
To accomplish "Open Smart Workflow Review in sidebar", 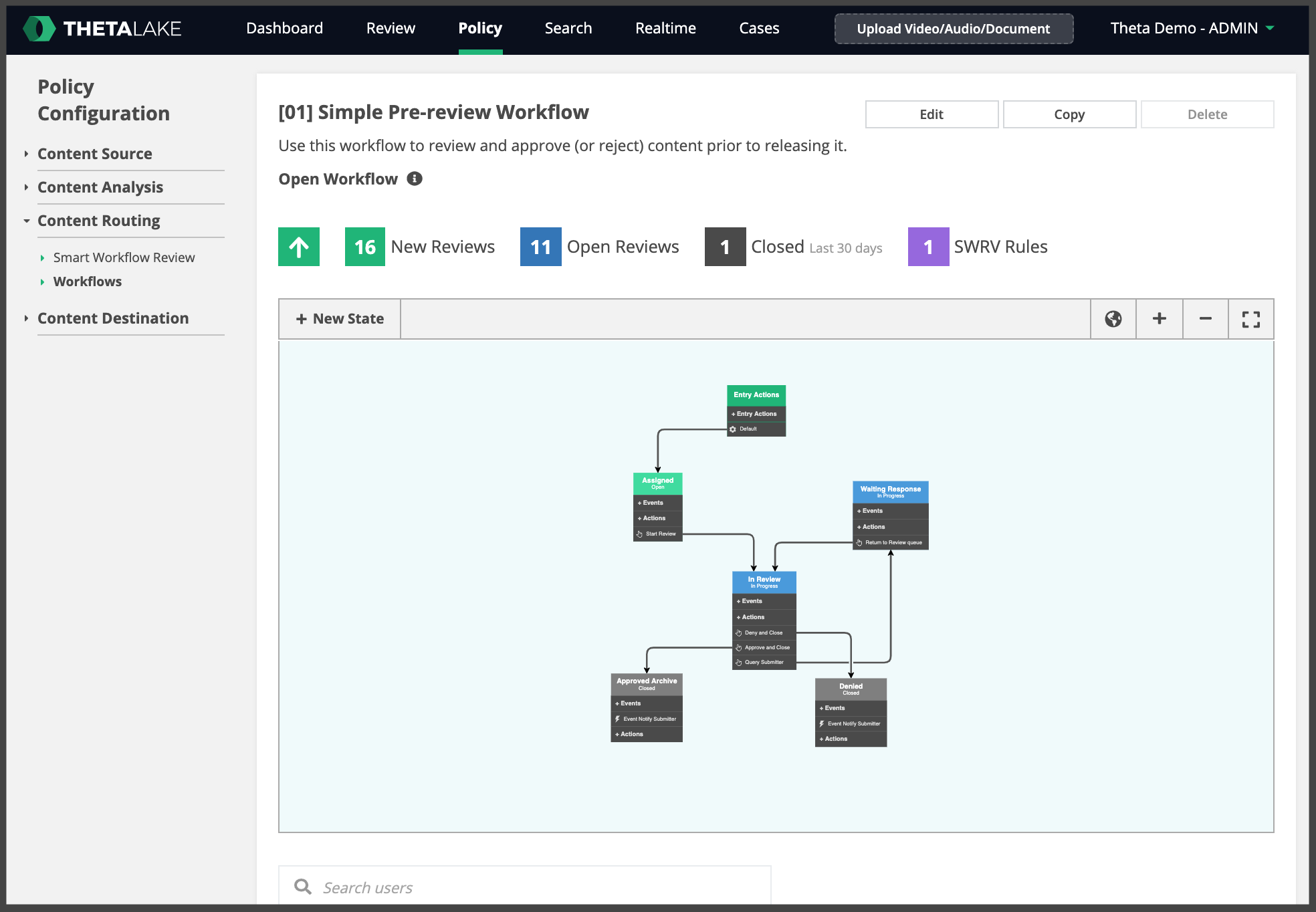I will (x=124, y=257).
